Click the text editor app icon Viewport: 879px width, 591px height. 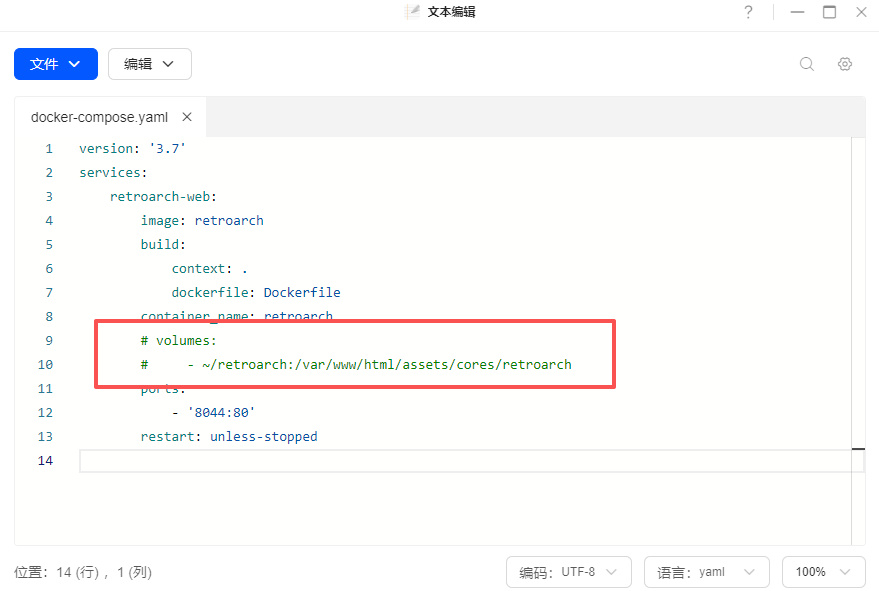(412, 12)
